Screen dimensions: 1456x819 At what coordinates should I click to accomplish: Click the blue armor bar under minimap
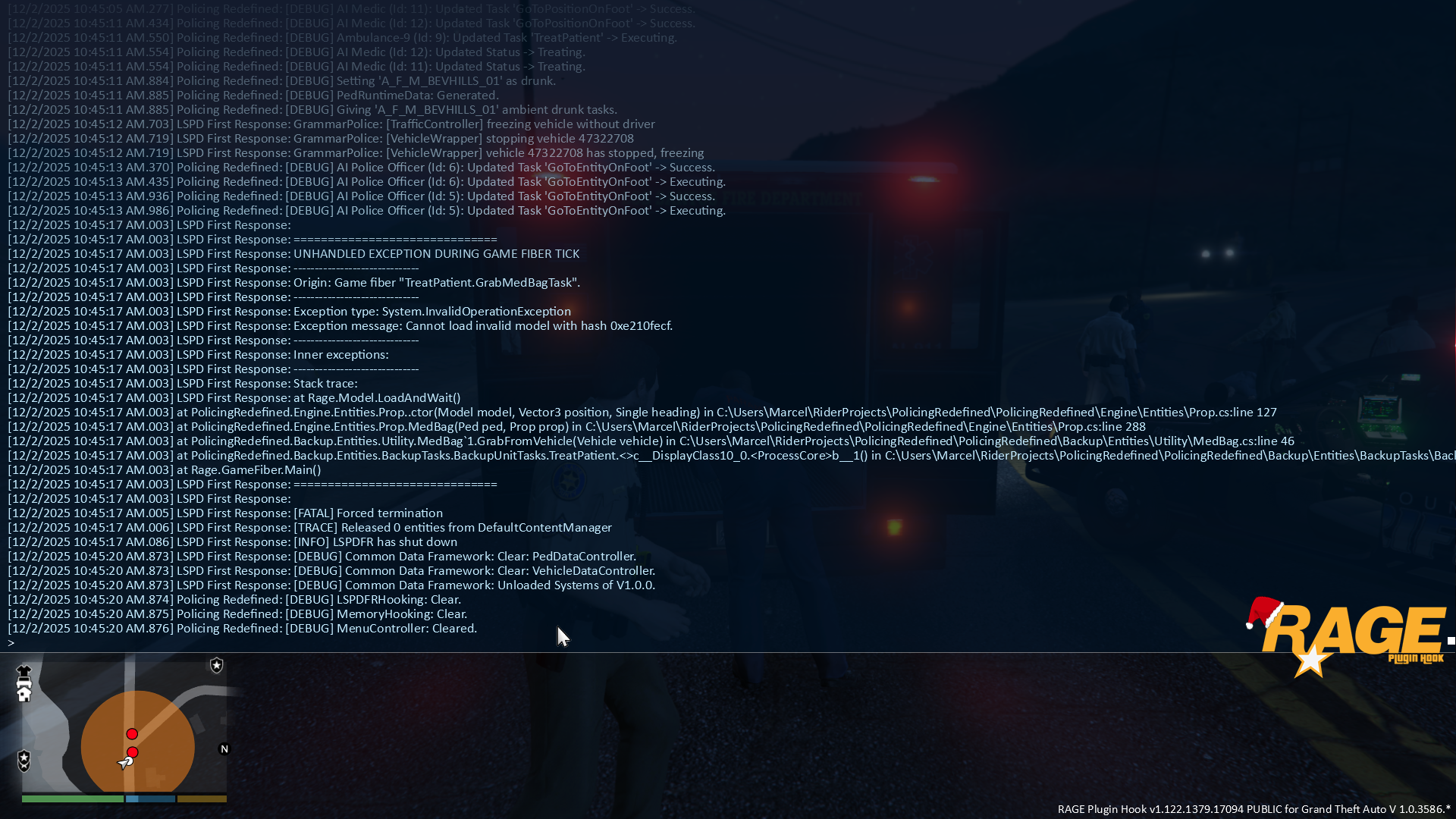(x=150, y=799)
